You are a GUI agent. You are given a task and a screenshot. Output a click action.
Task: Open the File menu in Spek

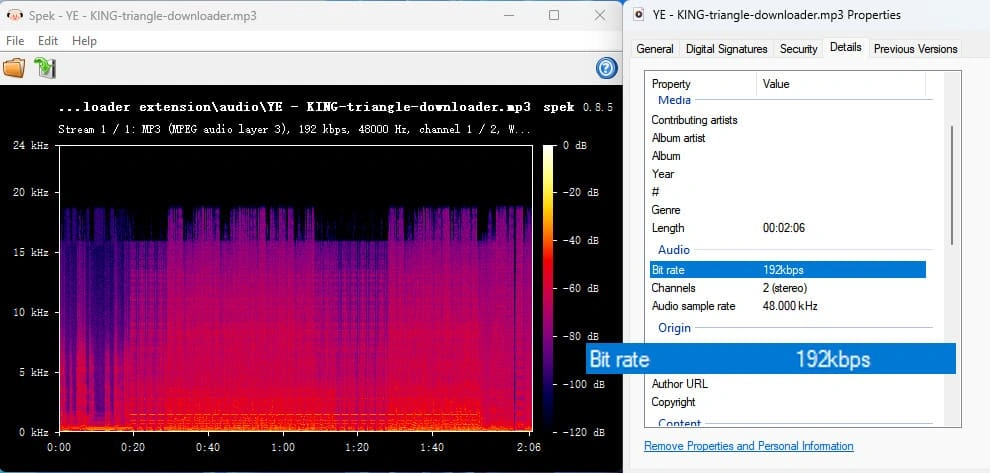coord(15,41)
